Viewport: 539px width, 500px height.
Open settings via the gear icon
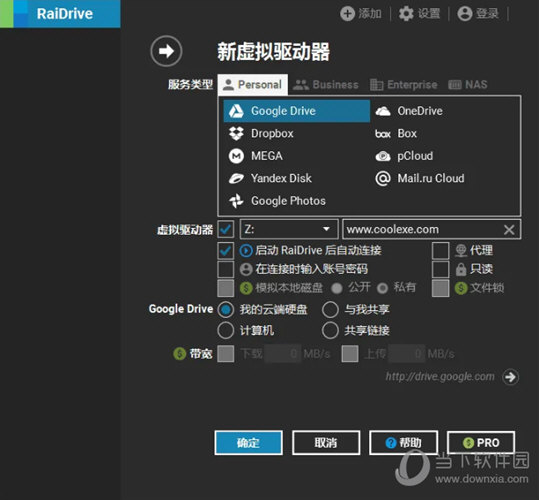[406, 14]
